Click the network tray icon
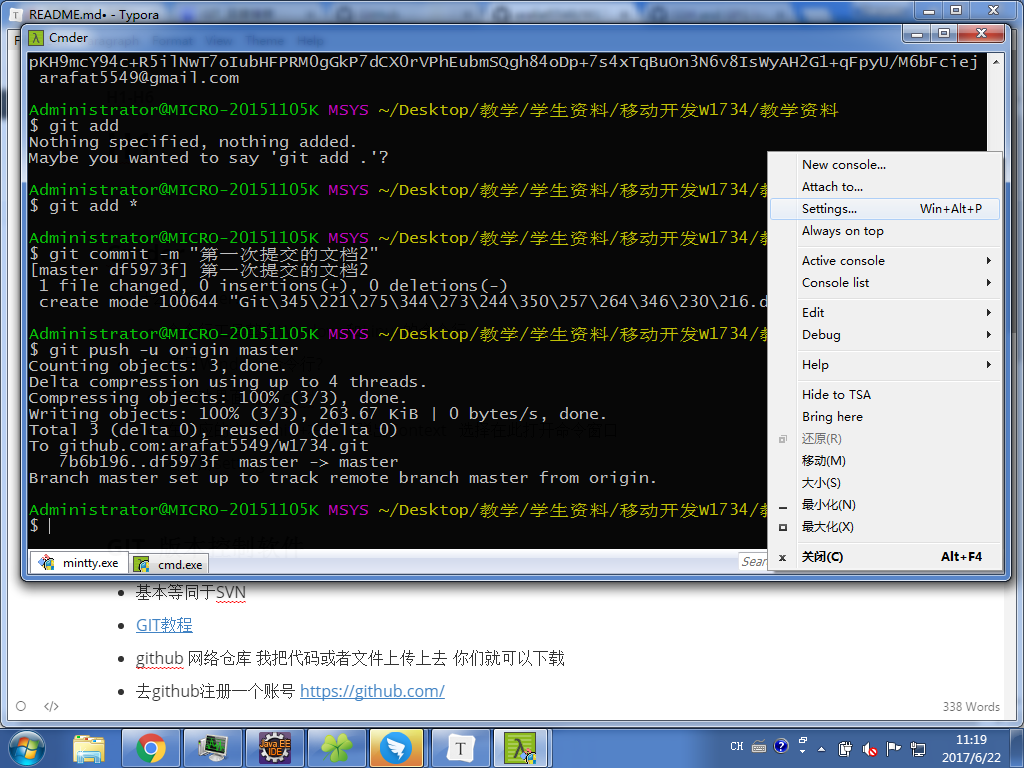Image resolution: width=1024 pixels, height=768 pixels. coord(918,749)
